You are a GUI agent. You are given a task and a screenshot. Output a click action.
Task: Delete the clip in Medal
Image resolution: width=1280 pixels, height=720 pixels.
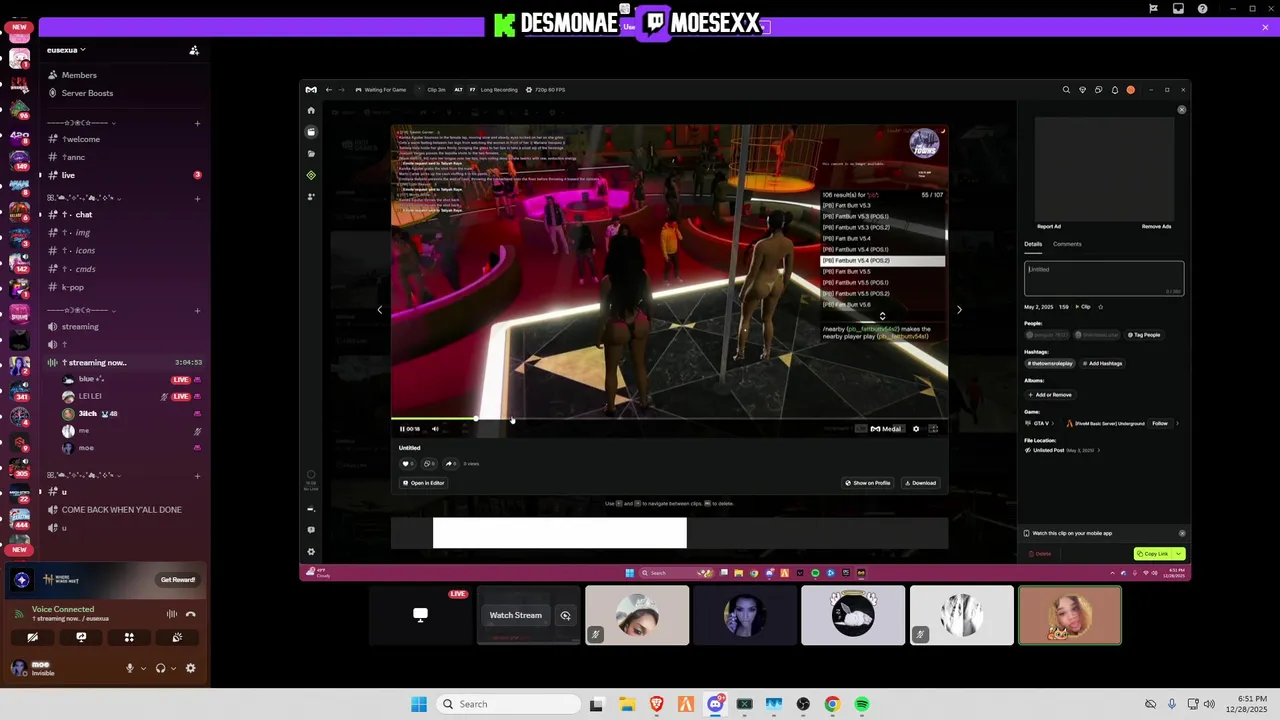click(1041, 554)
